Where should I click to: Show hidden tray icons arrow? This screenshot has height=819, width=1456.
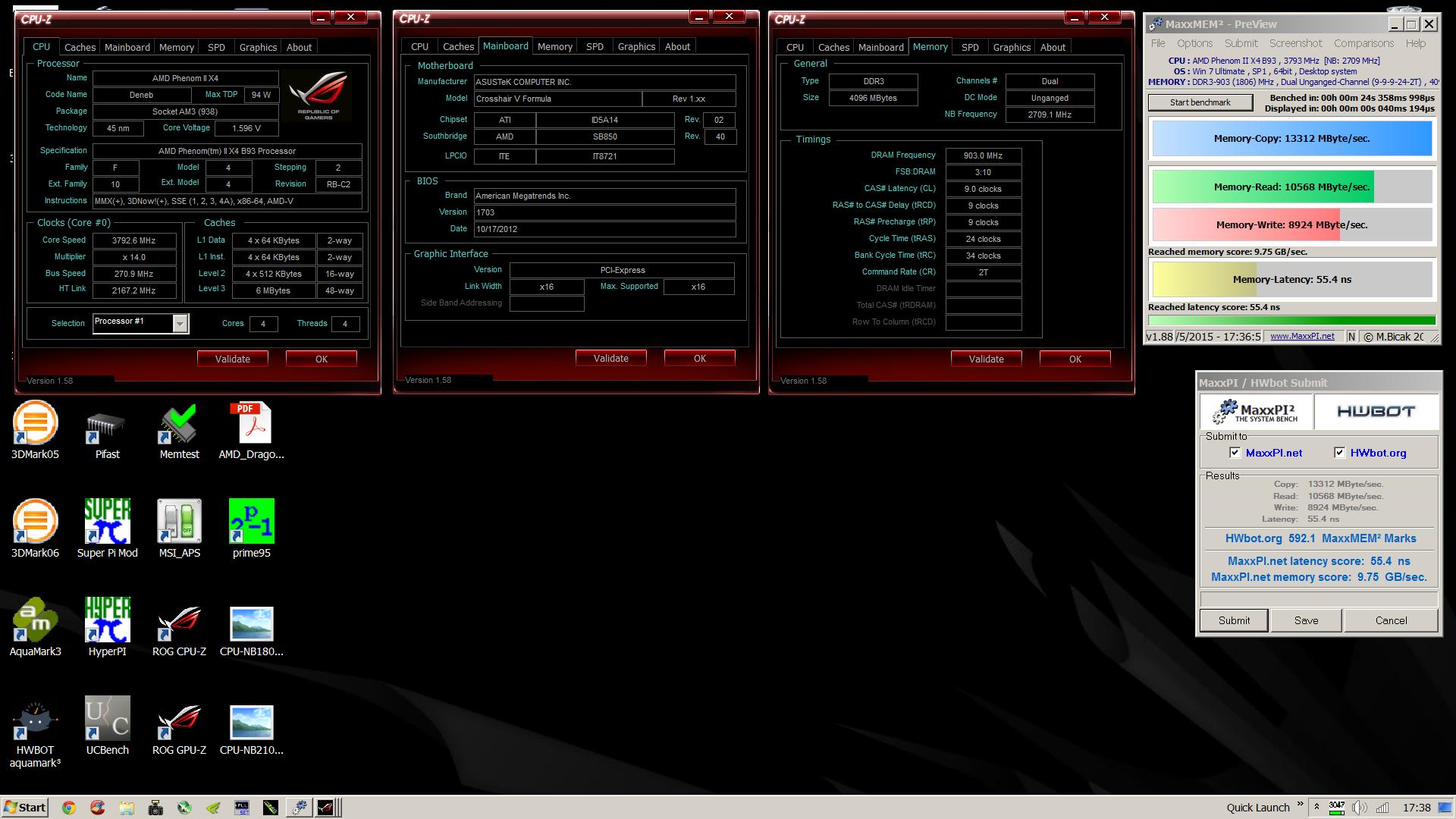coord(1316,808)
